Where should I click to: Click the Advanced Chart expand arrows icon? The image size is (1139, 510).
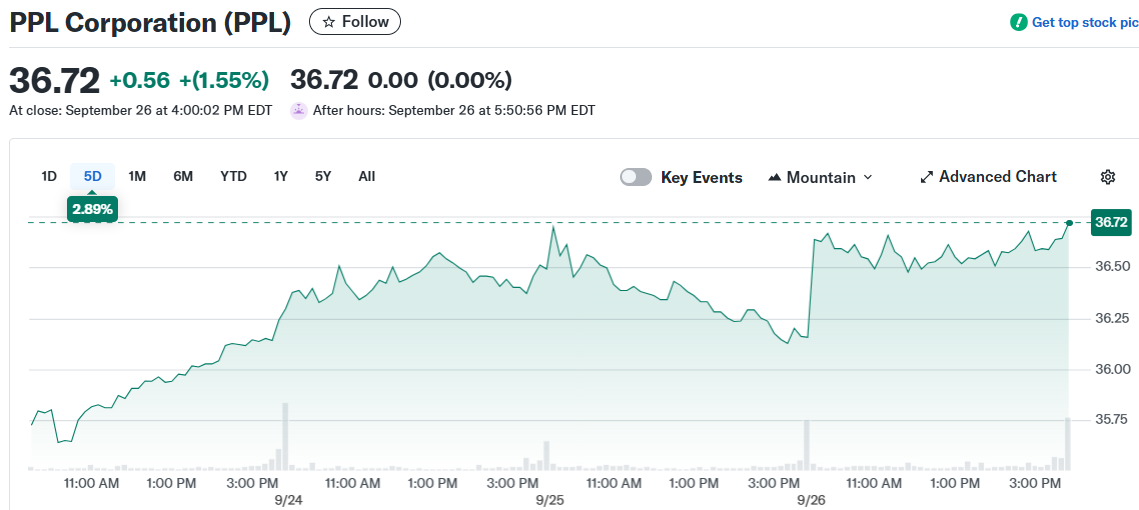click(x=926, y=177)
